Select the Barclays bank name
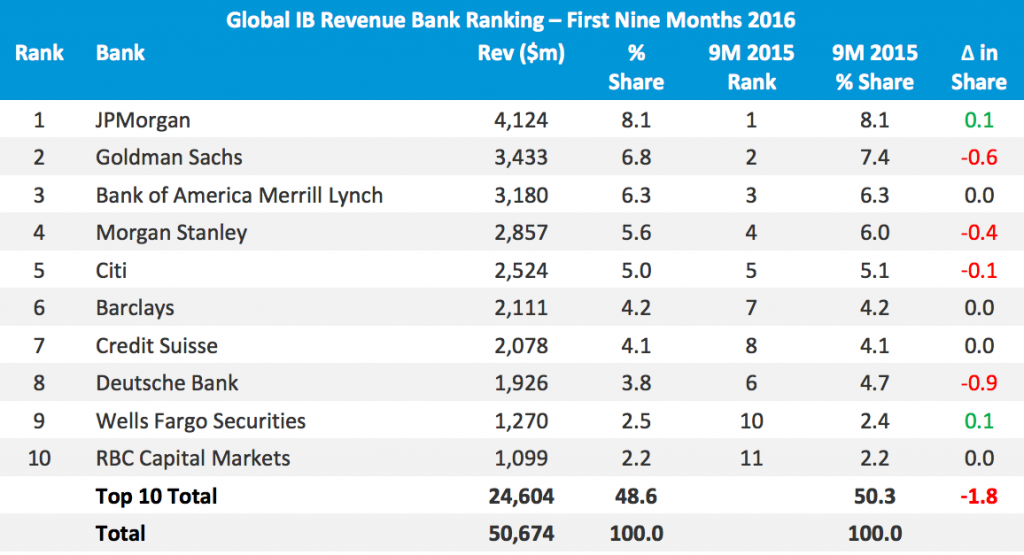Image resolution: width=1024 pixels, height=555 pixels. click(135, 308)
